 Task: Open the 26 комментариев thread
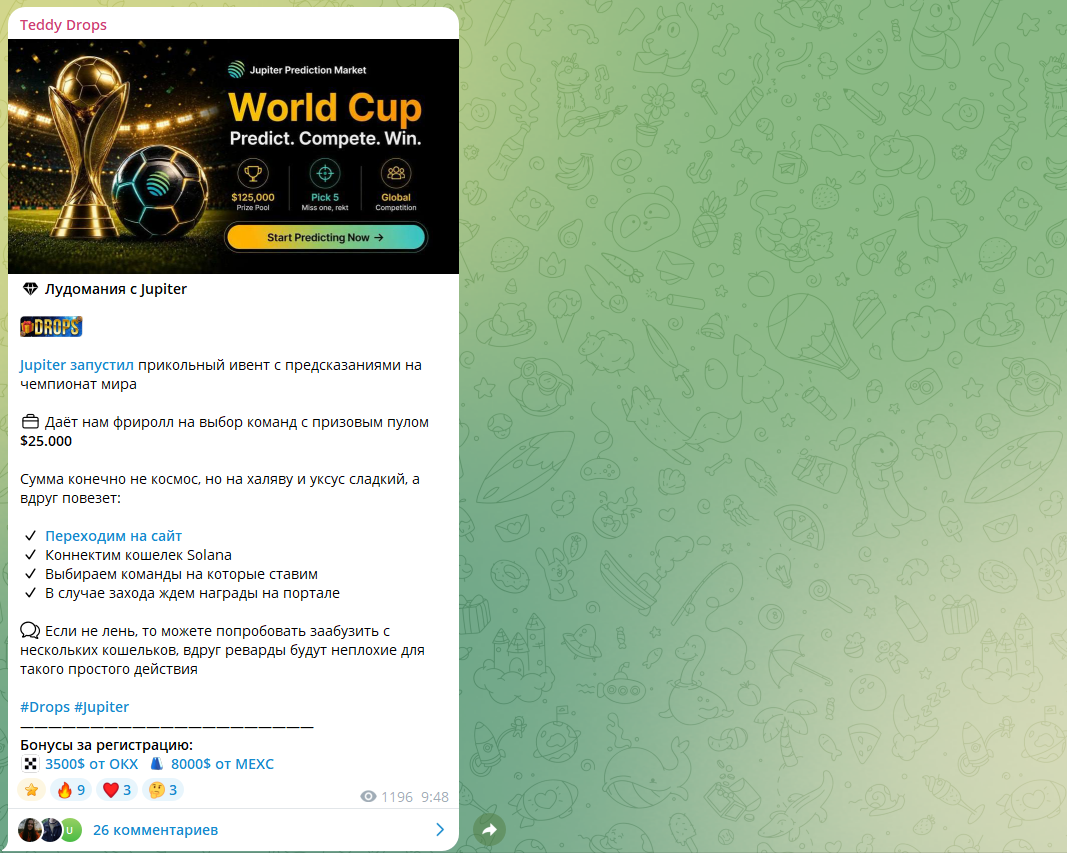coord(233,830)
